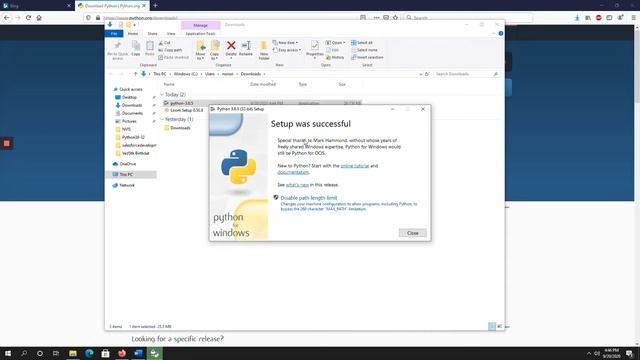Screen dimensions: 640x360
Task: Open the what's new link
Action: point(297,185)
